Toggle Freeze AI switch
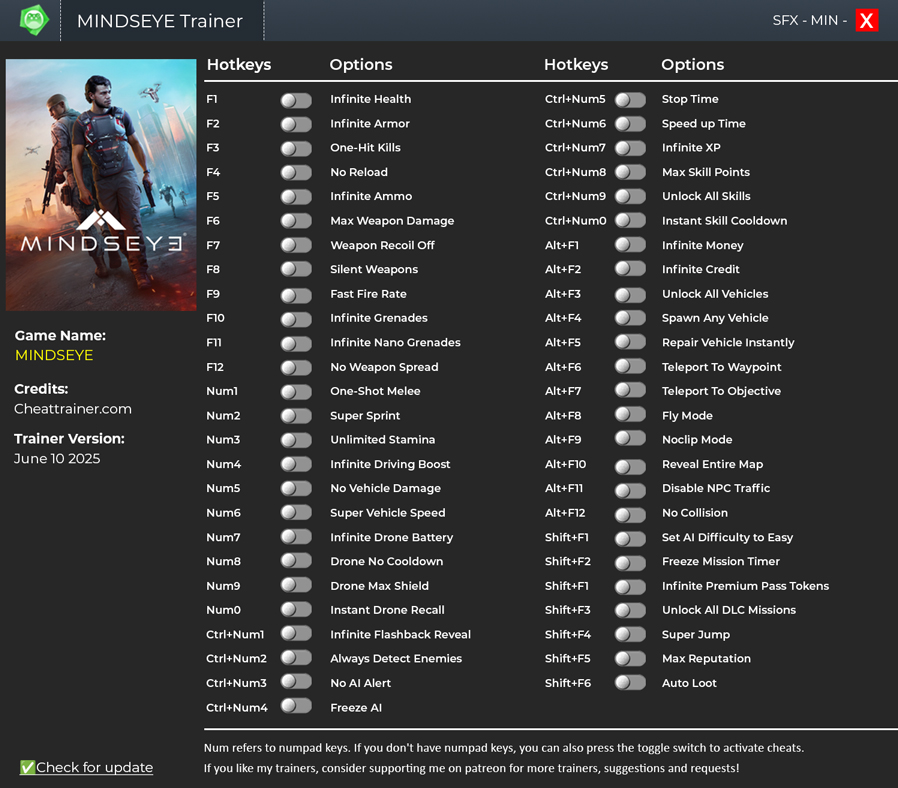This screenshot has width=898, height=788. tap(296, 706)
